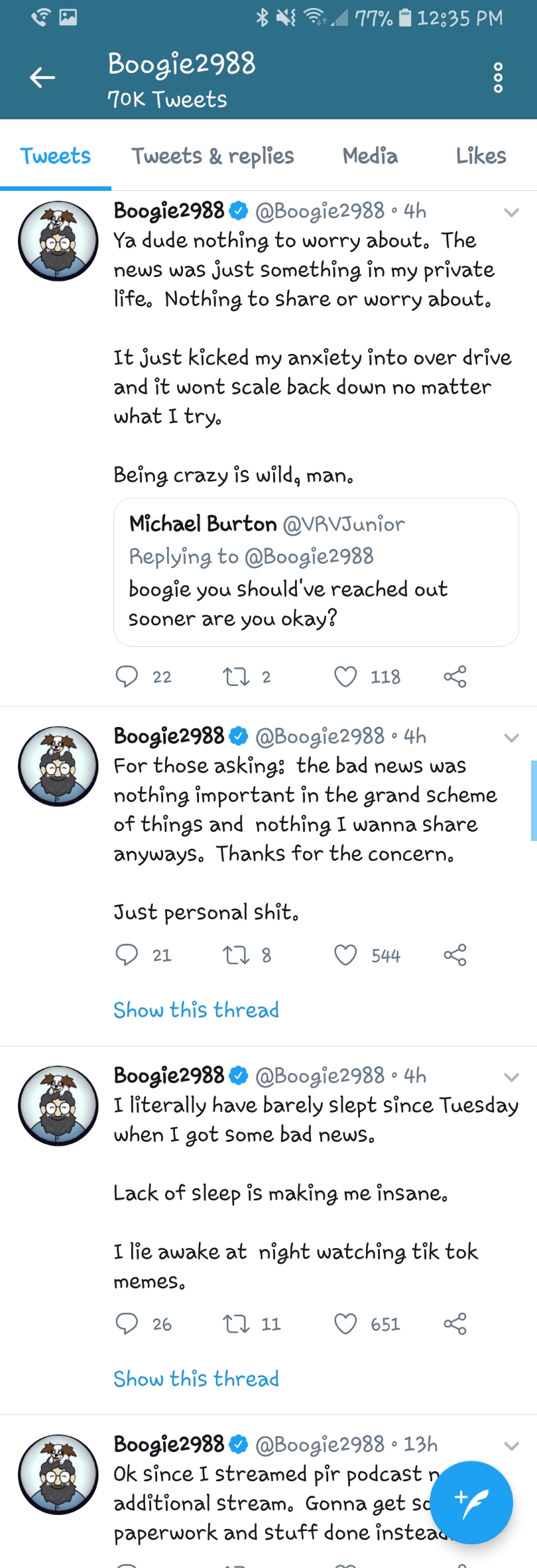Like the tweet with 544 likes
Screen dimensions: 537x1568
(x=345, y=954)
